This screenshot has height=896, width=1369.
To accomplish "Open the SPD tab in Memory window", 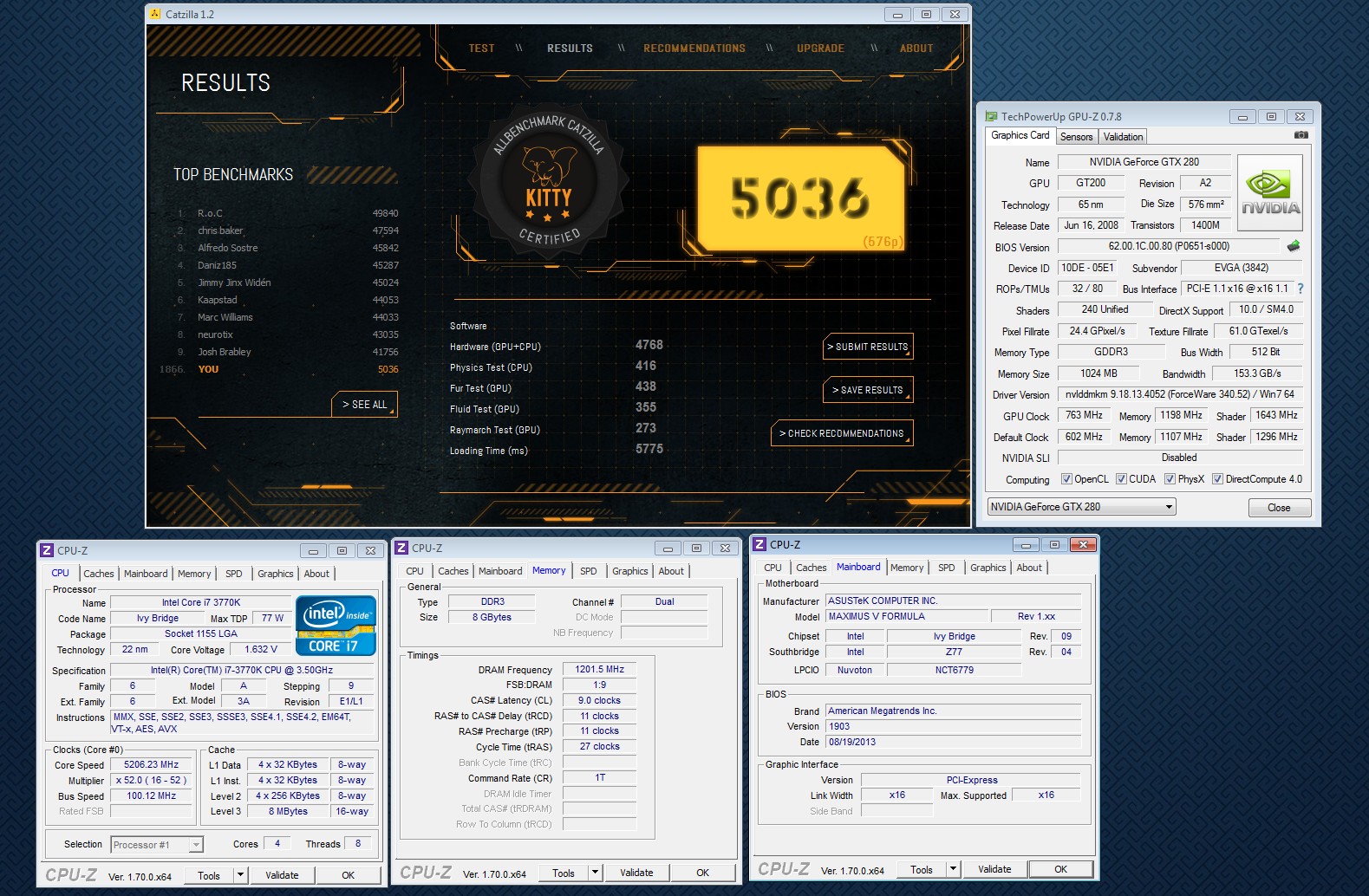I will (588, 571).
